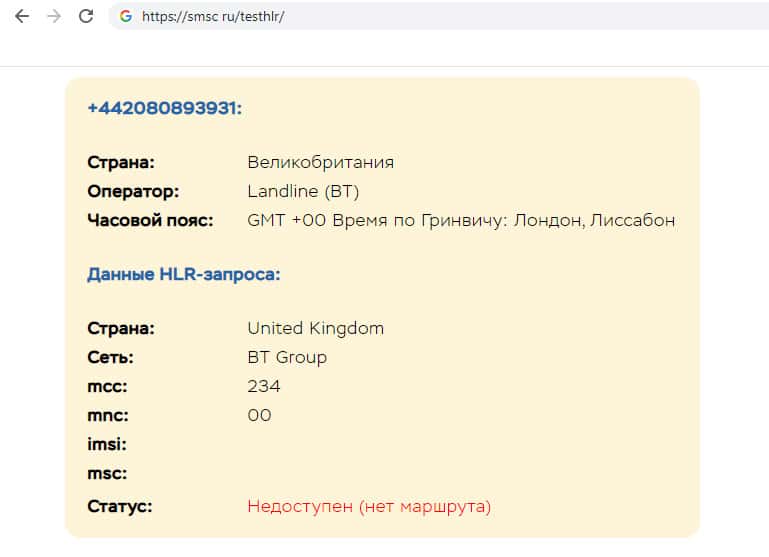Select the value United Kingdom

pos(316,329)
